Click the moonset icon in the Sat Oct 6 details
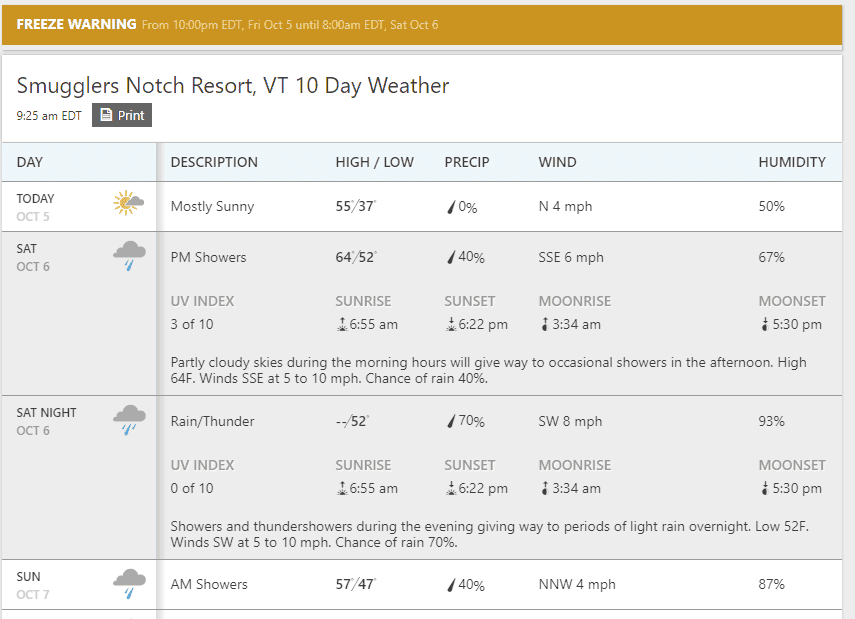The image size is (855, 619). pos(764,324)
